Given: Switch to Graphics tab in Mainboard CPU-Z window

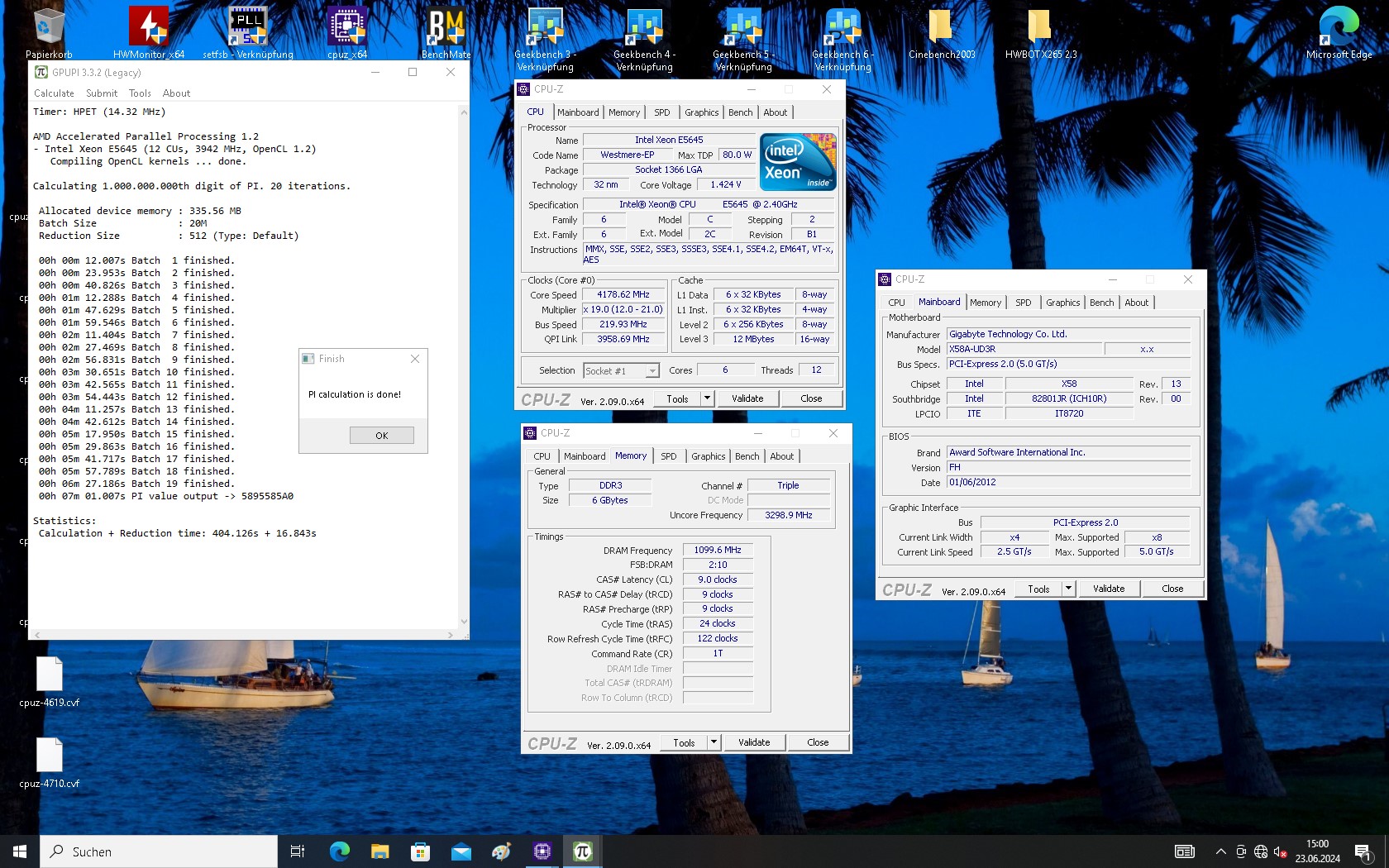Looking at the screenshot, I should click(1063, 303).
